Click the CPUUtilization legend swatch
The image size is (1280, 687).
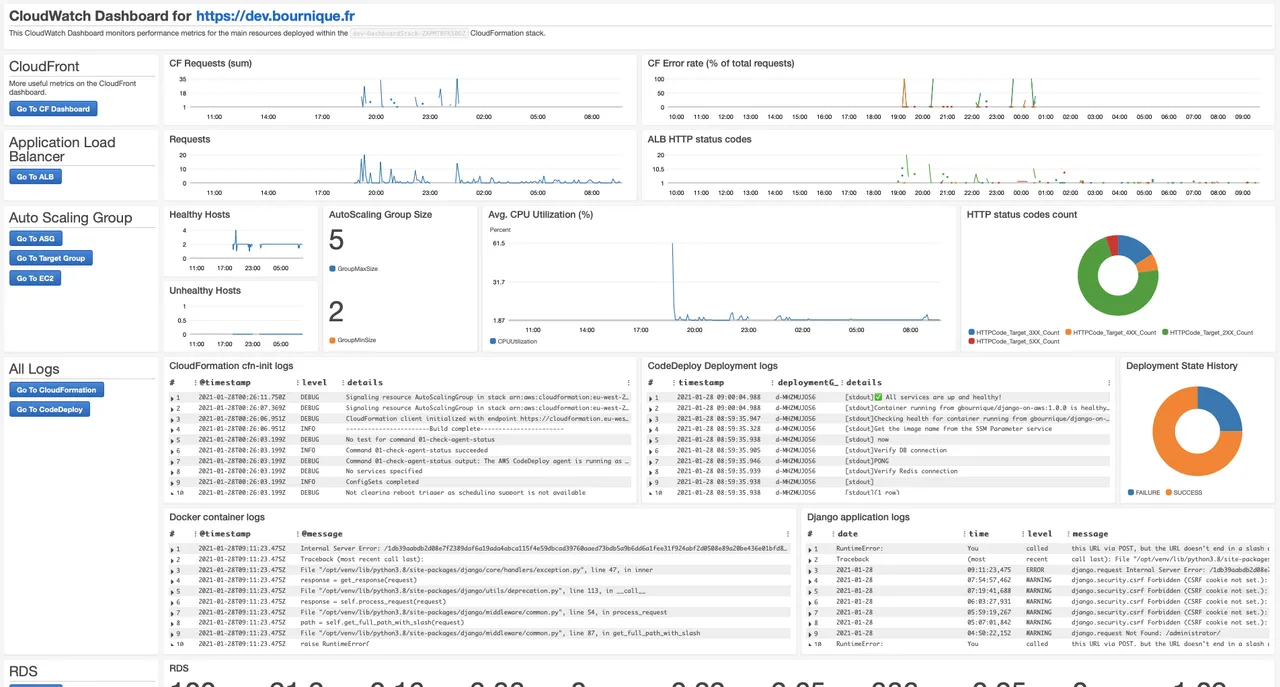[x=492, y=341]
